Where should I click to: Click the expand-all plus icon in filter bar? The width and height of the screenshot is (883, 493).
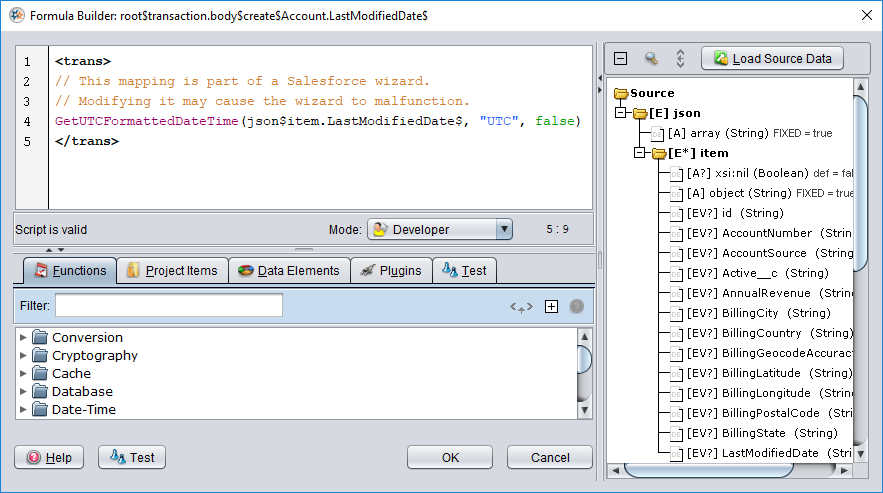[x=550, y=306]
